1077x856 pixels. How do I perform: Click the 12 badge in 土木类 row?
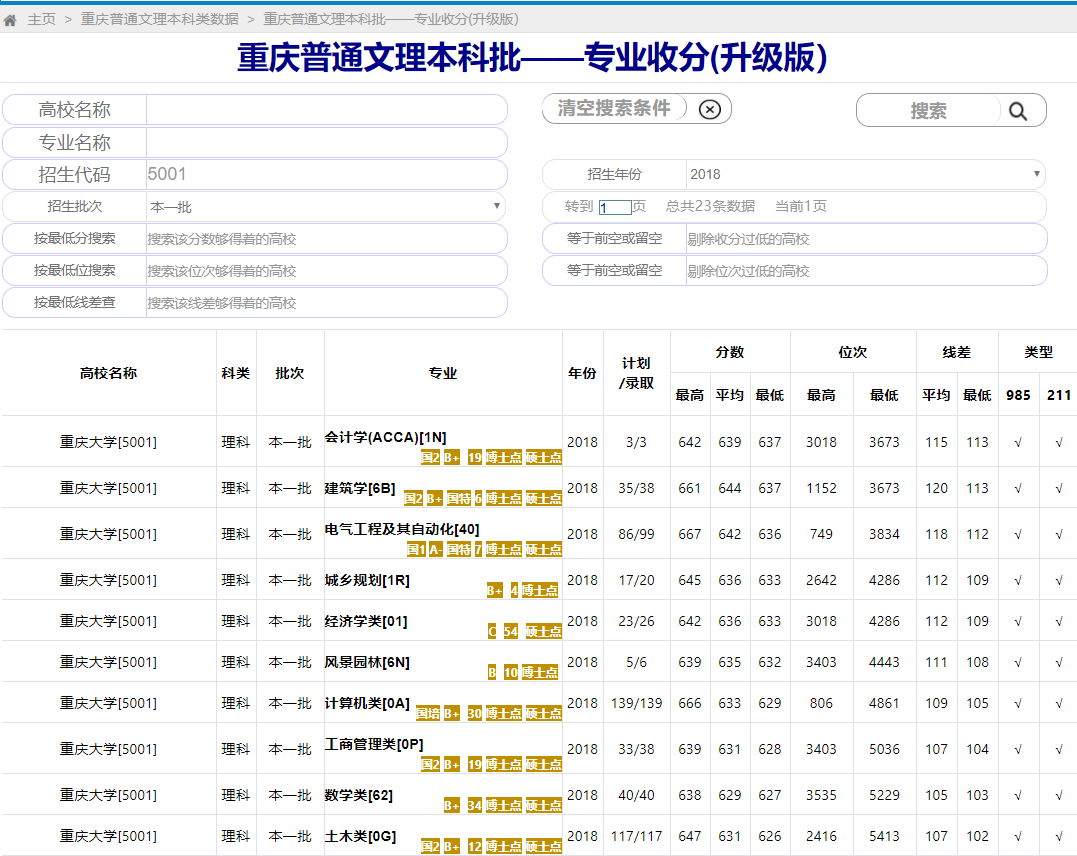click(x=475, y=847)
